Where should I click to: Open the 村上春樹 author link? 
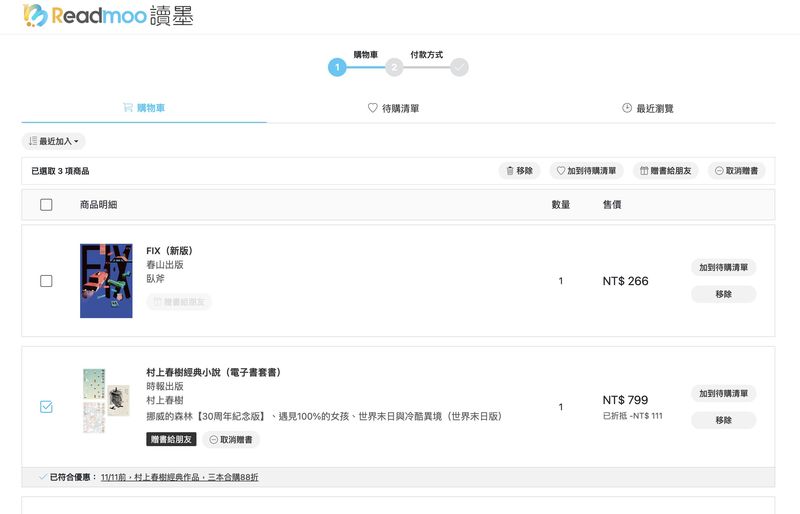pyautogui.click(x=165, y=400)
